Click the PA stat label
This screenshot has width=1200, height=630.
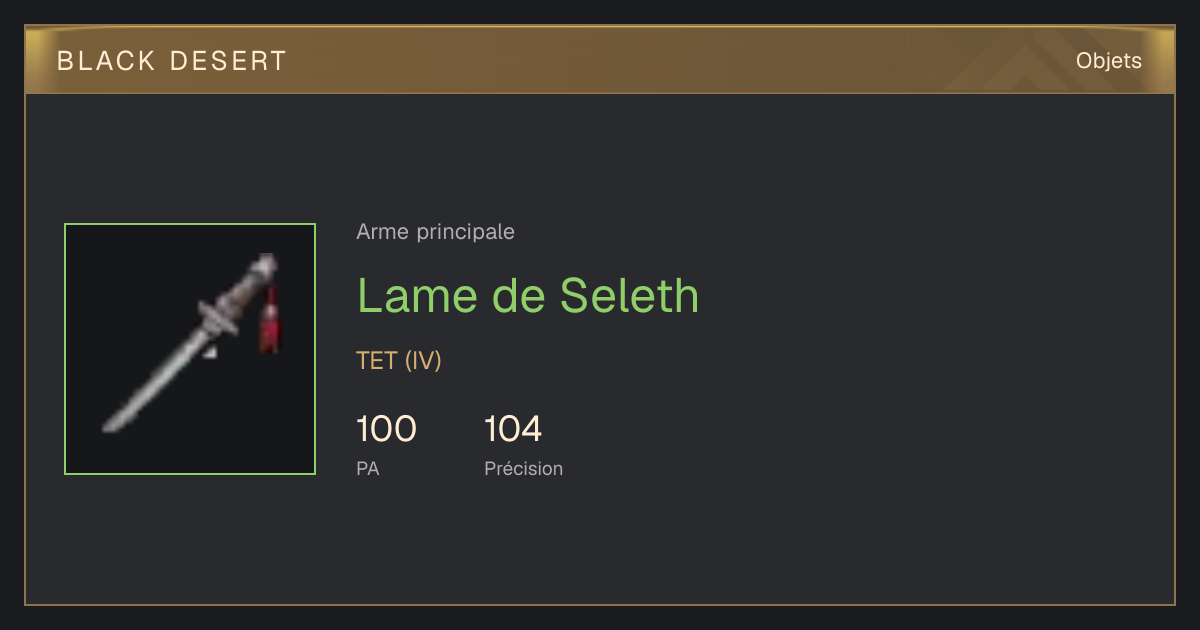367,468
